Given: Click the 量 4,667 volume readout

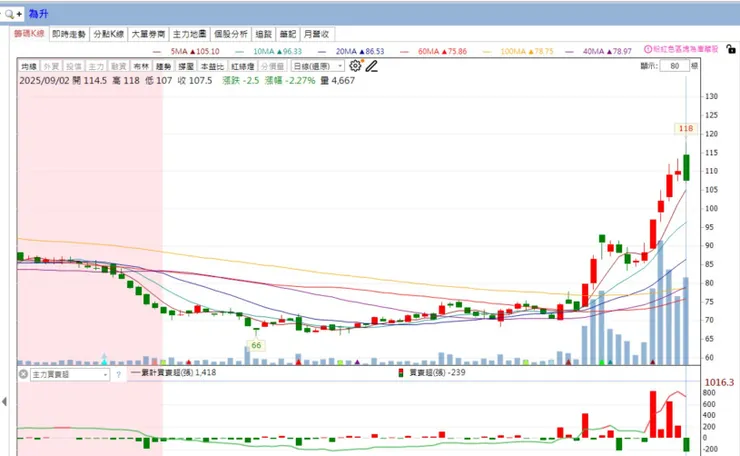Looking at the screenshot, I should (337, 81).
